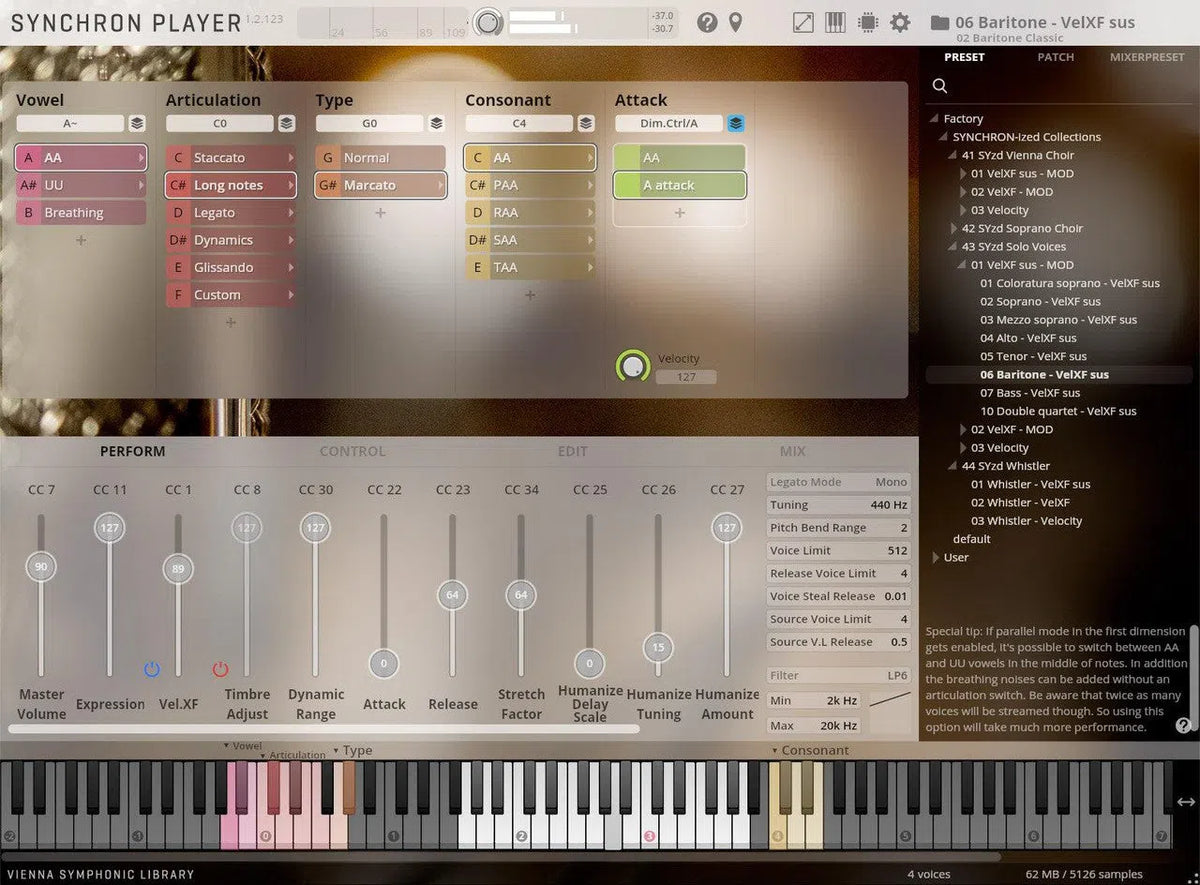
Task: Select the Breathing vowel option
Action: click(x=80, y=212)
